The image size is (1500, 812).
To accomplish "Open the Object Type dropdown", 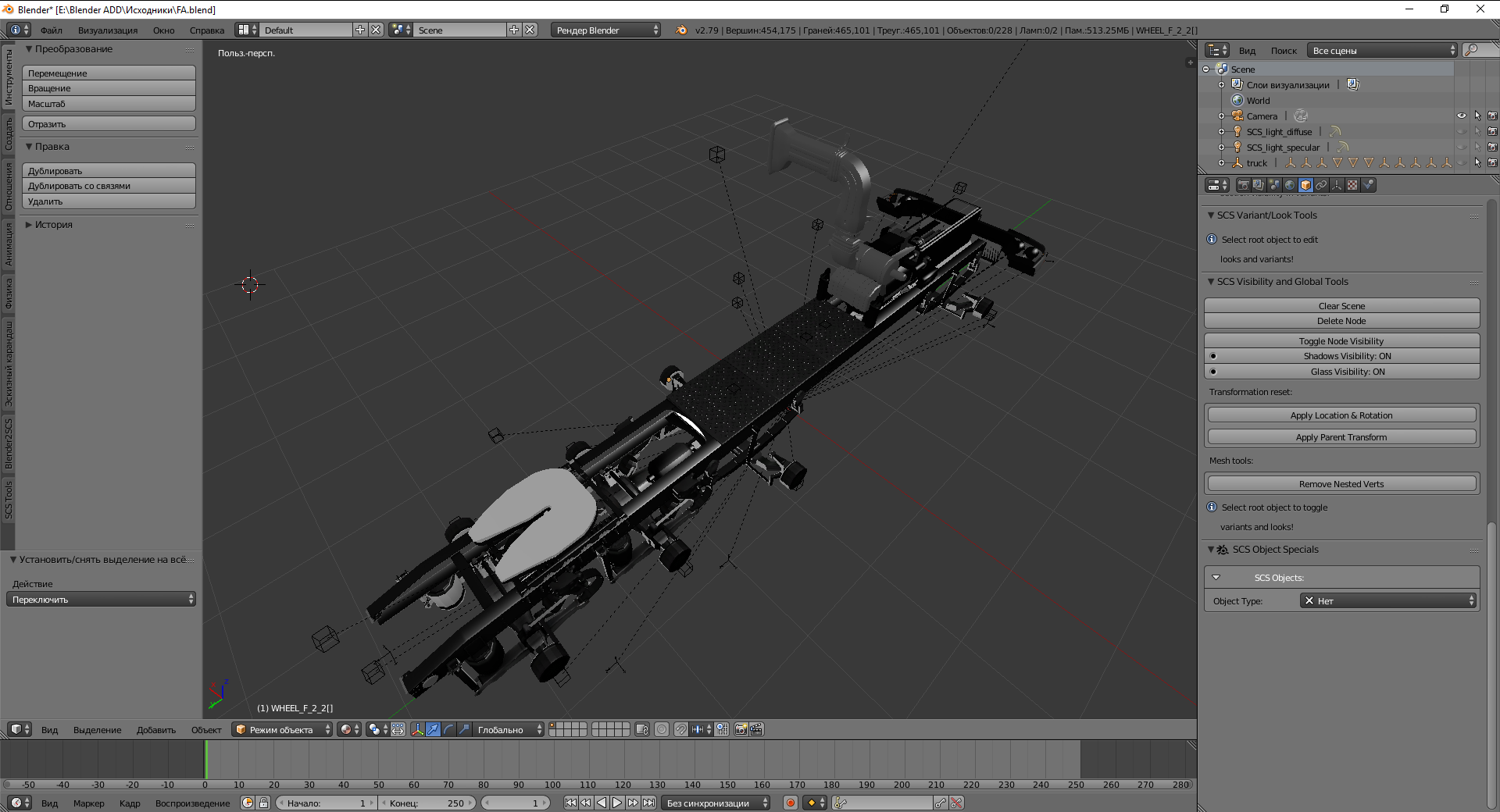I will pos(1387,600).
